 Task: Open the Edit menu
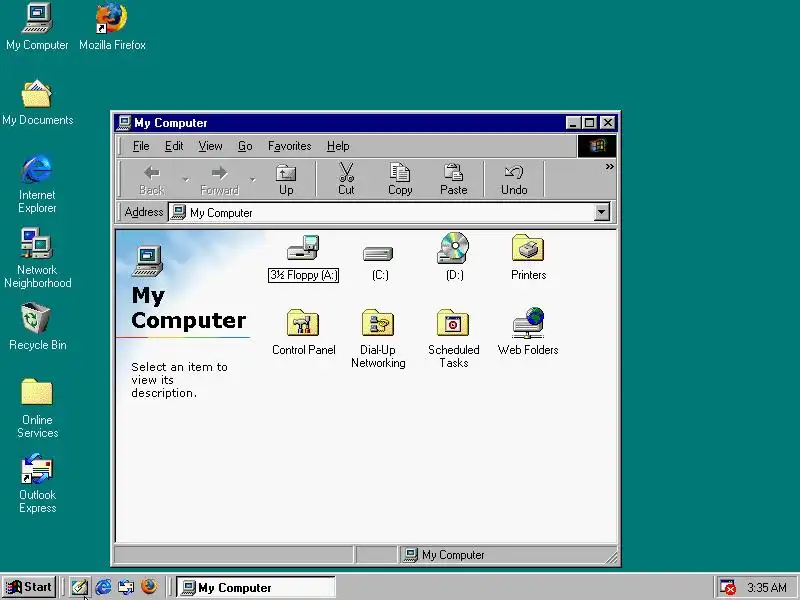point(174,146)
